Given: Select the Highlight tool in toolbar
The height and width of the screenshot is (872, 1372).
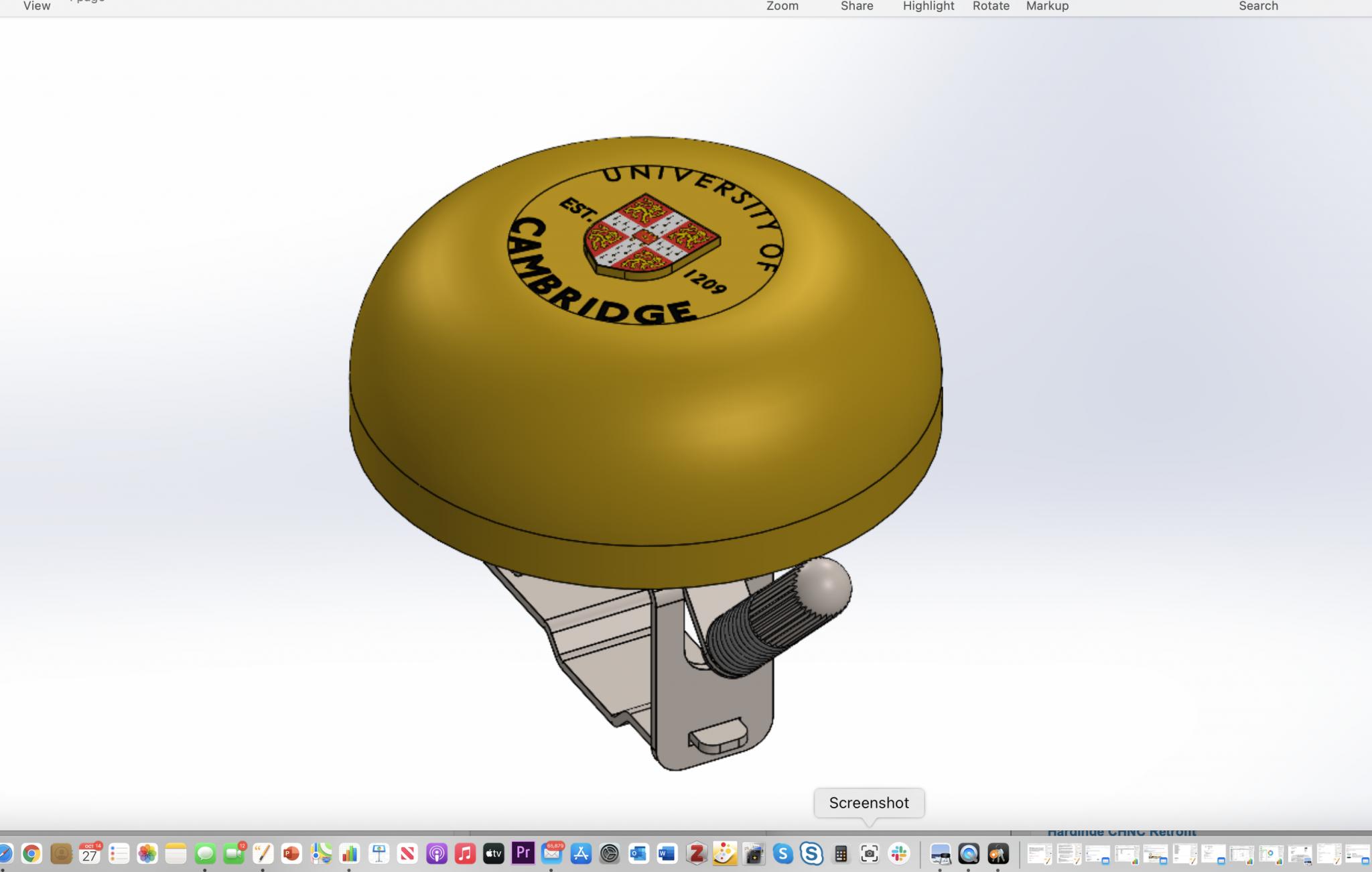Looking at the screenshot, I should pyautogui.click(x=928, y=6).
